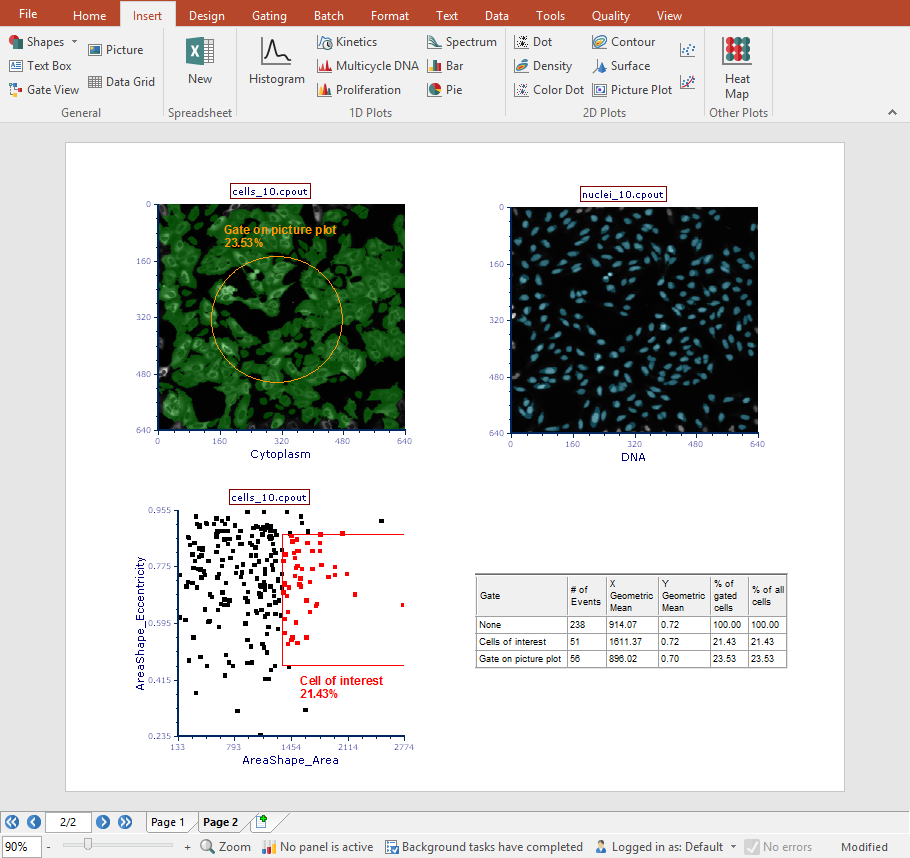Create a New spreadsheet
Image resolution: width=910 pixels, height=858 pixels.
click(x=200, y=62)
